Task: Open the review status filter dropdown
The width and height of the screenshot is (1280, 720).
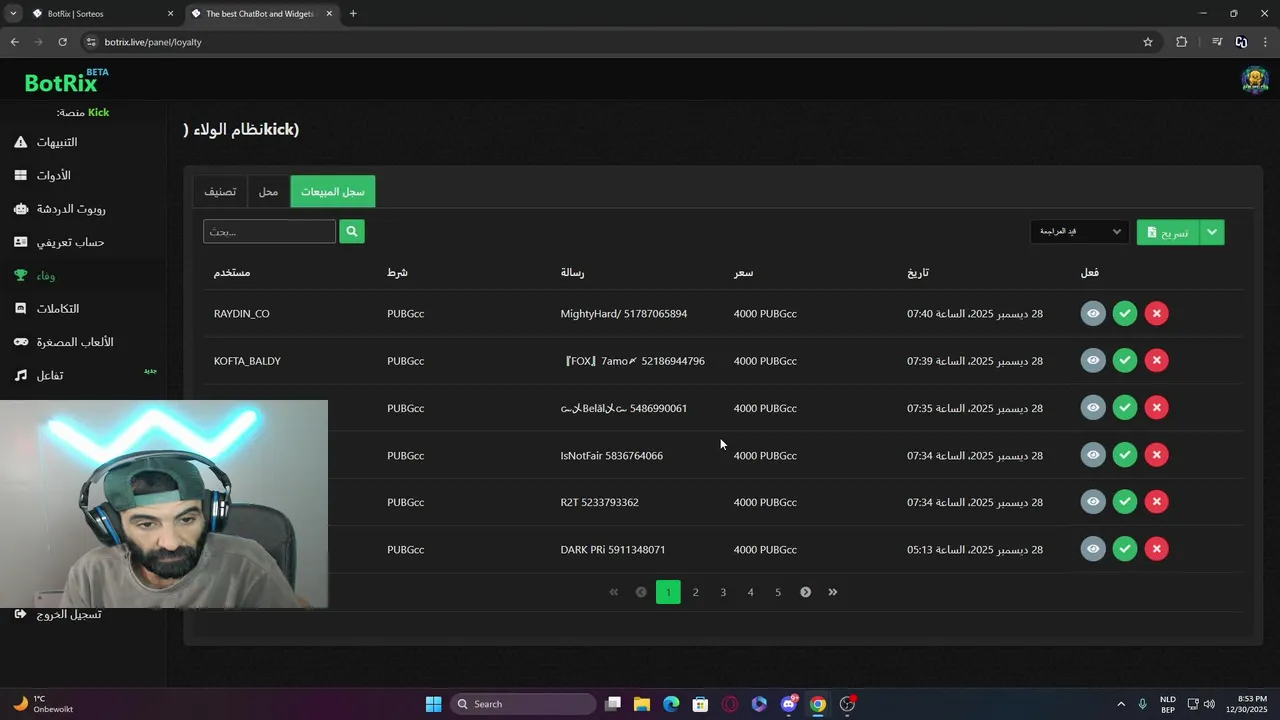Action: coord(1080,231)
